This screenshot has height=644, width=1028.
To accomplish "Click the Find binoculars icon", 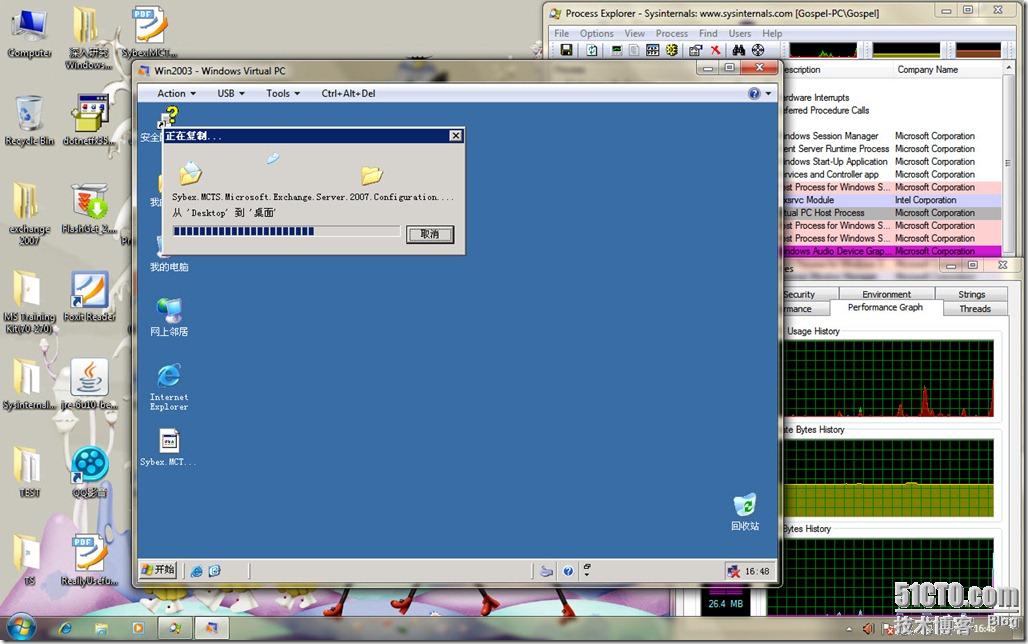I will click(x=739, y=50).
